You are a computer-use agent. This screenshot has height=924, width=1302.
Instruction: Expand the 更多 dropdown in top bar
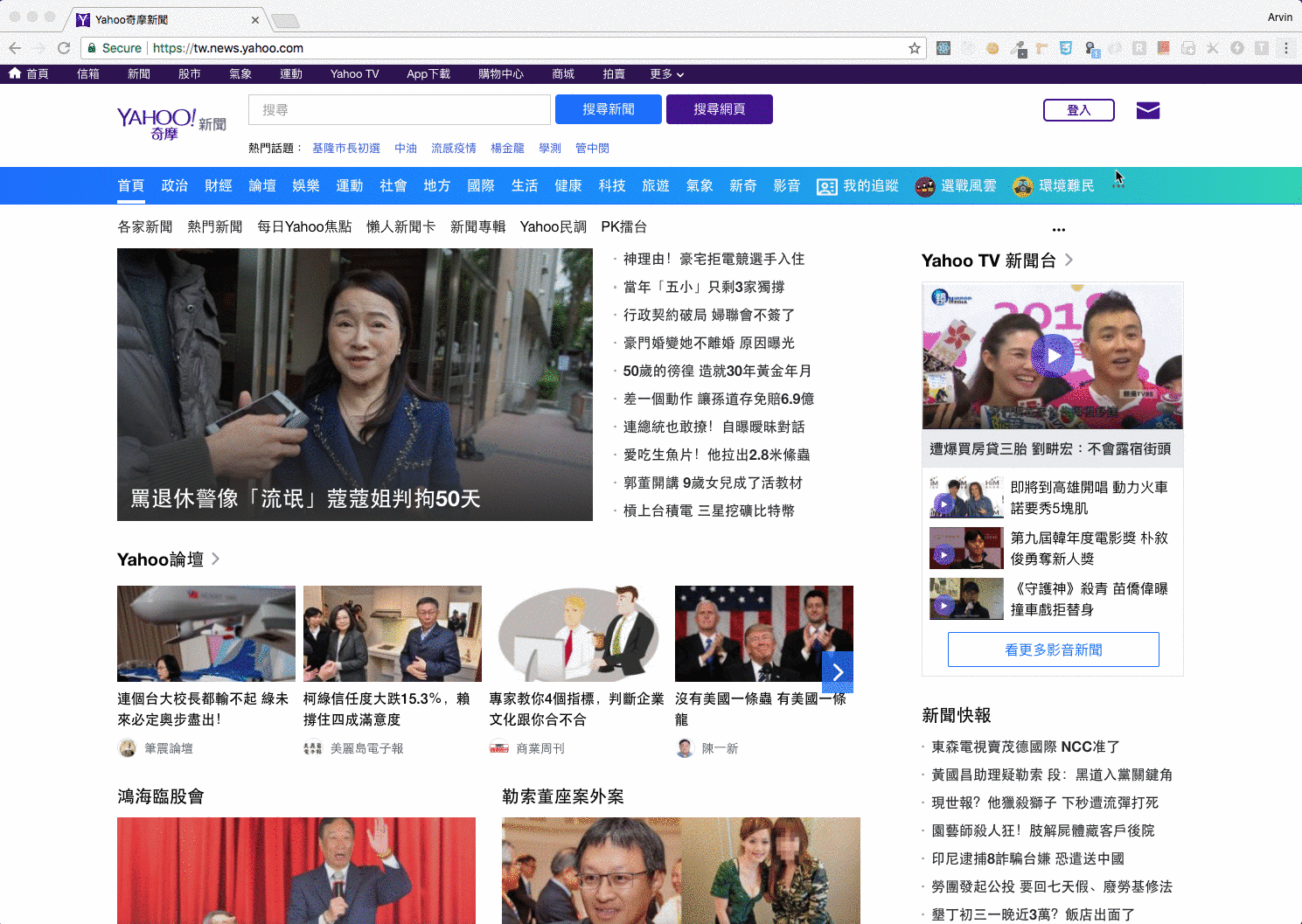coord(666,74)
